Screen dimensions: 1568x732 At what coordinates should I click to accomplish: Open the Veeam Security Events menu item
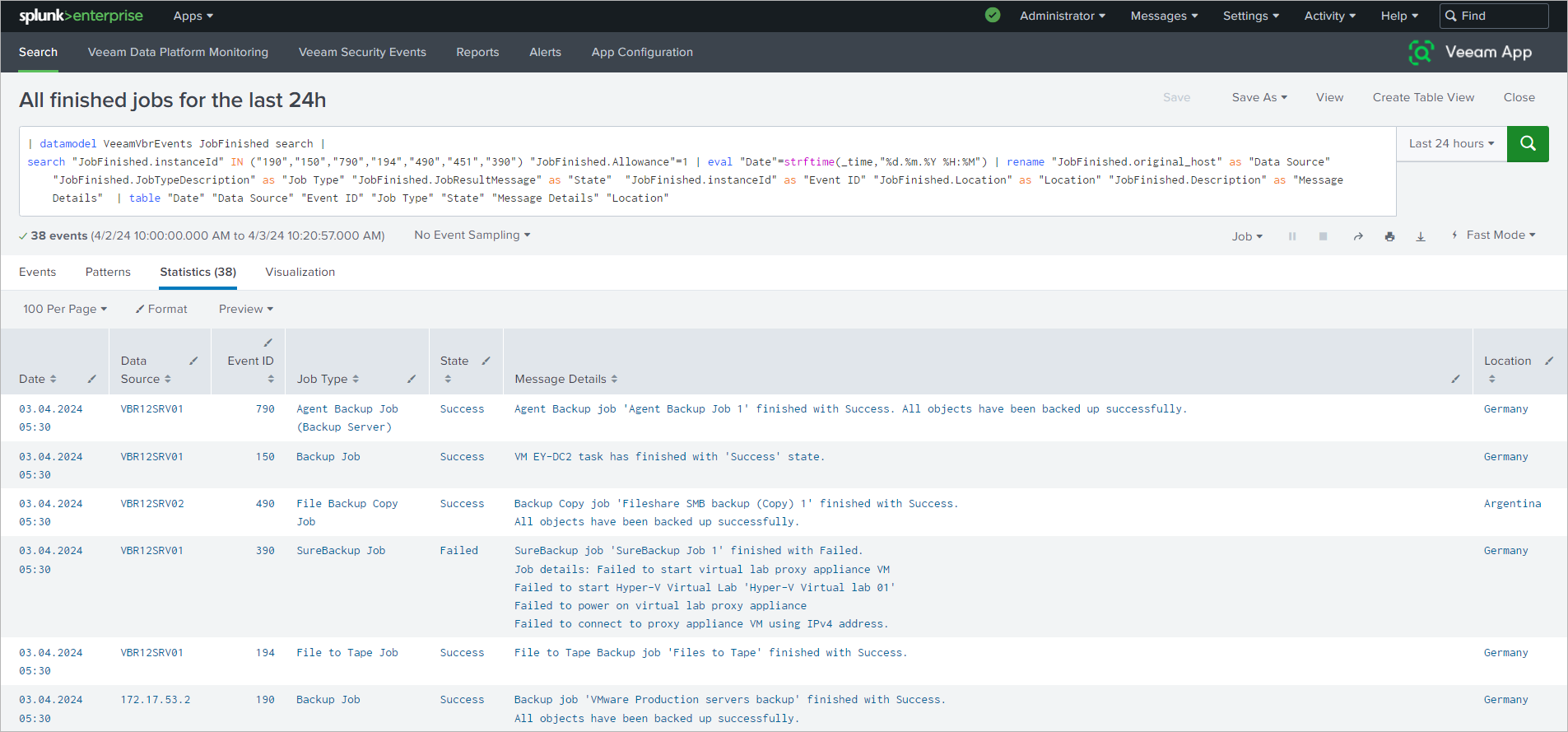pos(362,52)
